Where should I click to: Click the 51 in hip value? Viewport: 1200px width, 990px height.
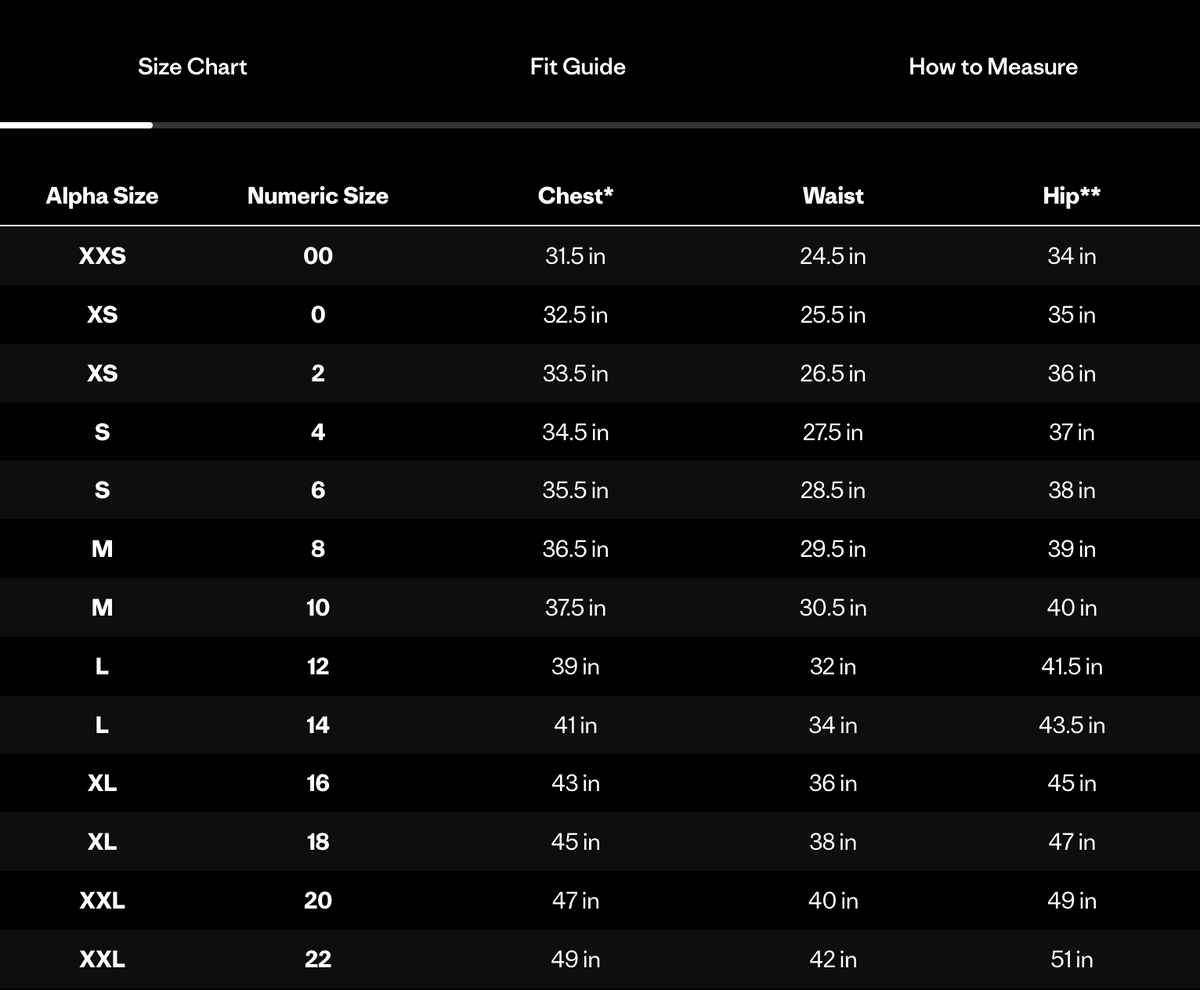pyautogui.click(x=1072, y=959)
